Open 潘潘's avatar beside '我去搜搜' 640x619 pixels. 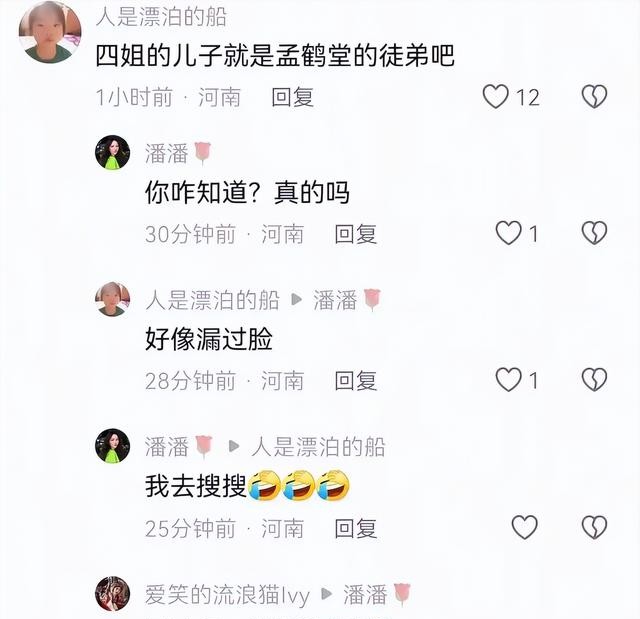pyautogui.click(x=113, y=446)
